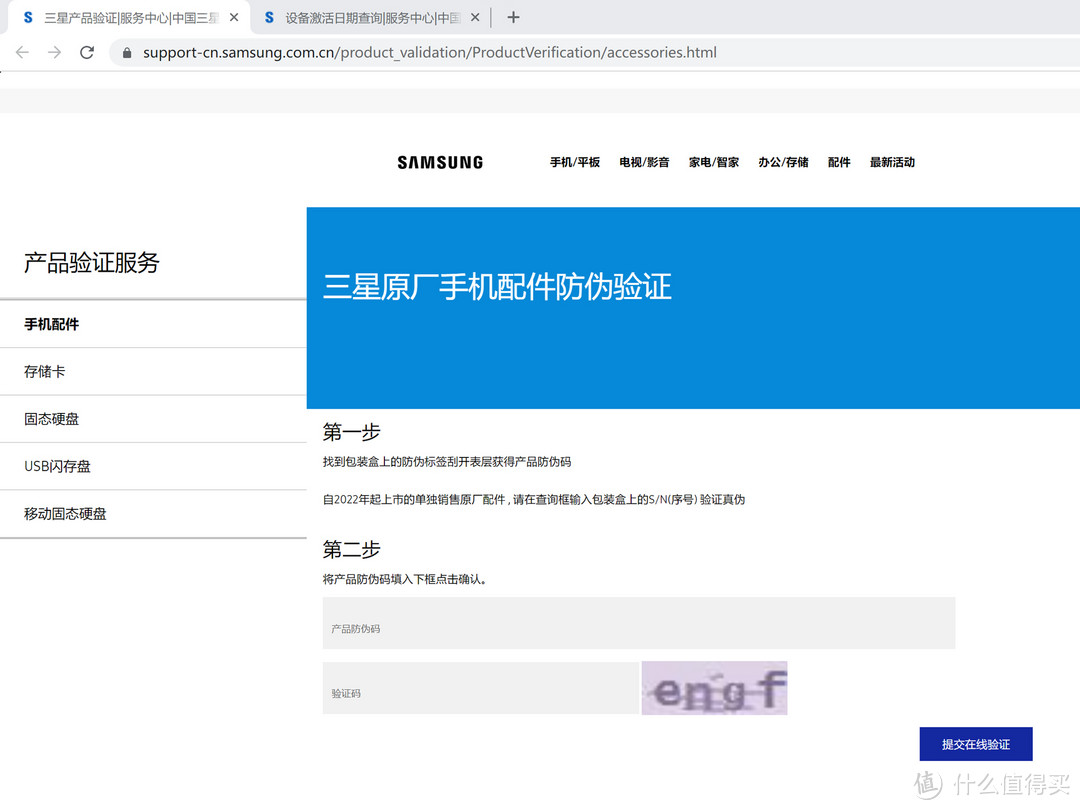Close the 设备激活日期查询 tab
This screenshot has height=810, width=1080.
tap(475, 17)
